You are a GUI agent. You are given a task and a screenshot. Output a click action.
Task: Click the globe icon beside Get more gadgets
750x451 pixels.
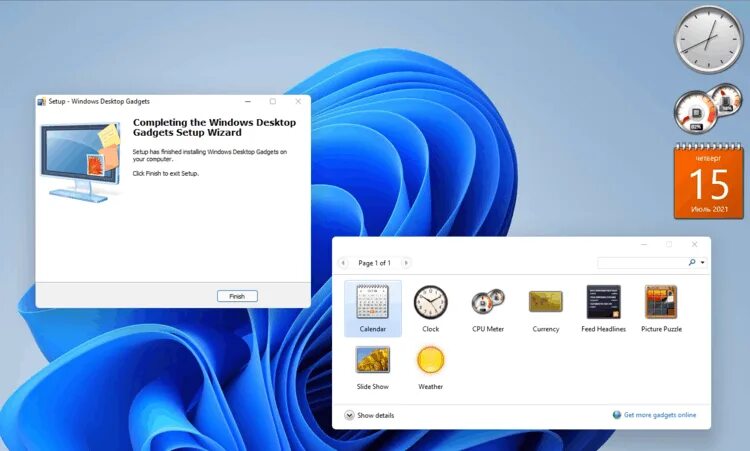pyautogui.click(x=617, y=415)
